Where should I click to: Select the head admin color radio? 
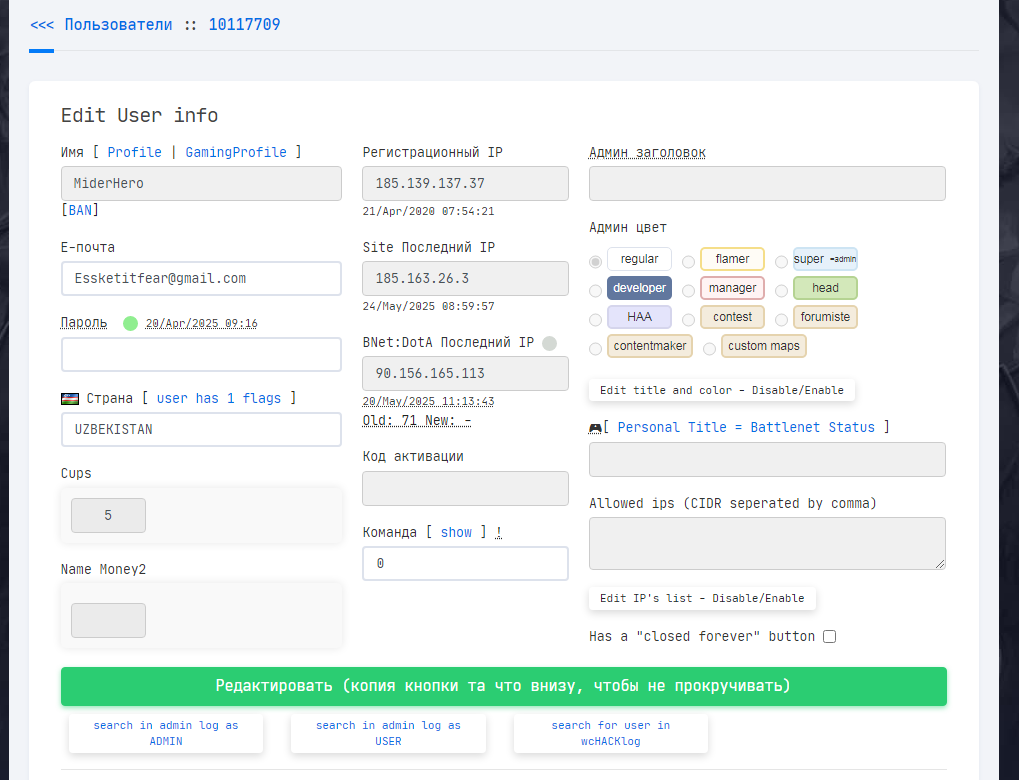[x=781, y=291]
